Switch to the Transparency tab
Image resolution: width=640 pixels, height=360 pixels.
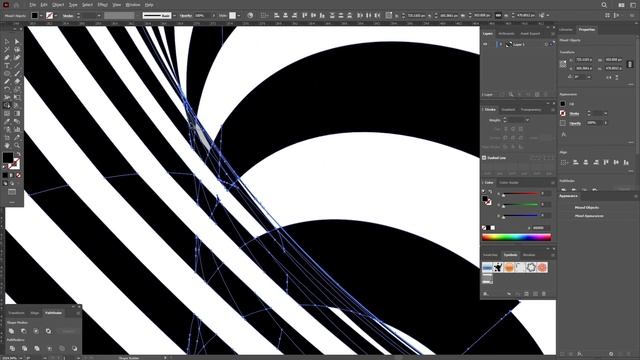click(531, 110)
